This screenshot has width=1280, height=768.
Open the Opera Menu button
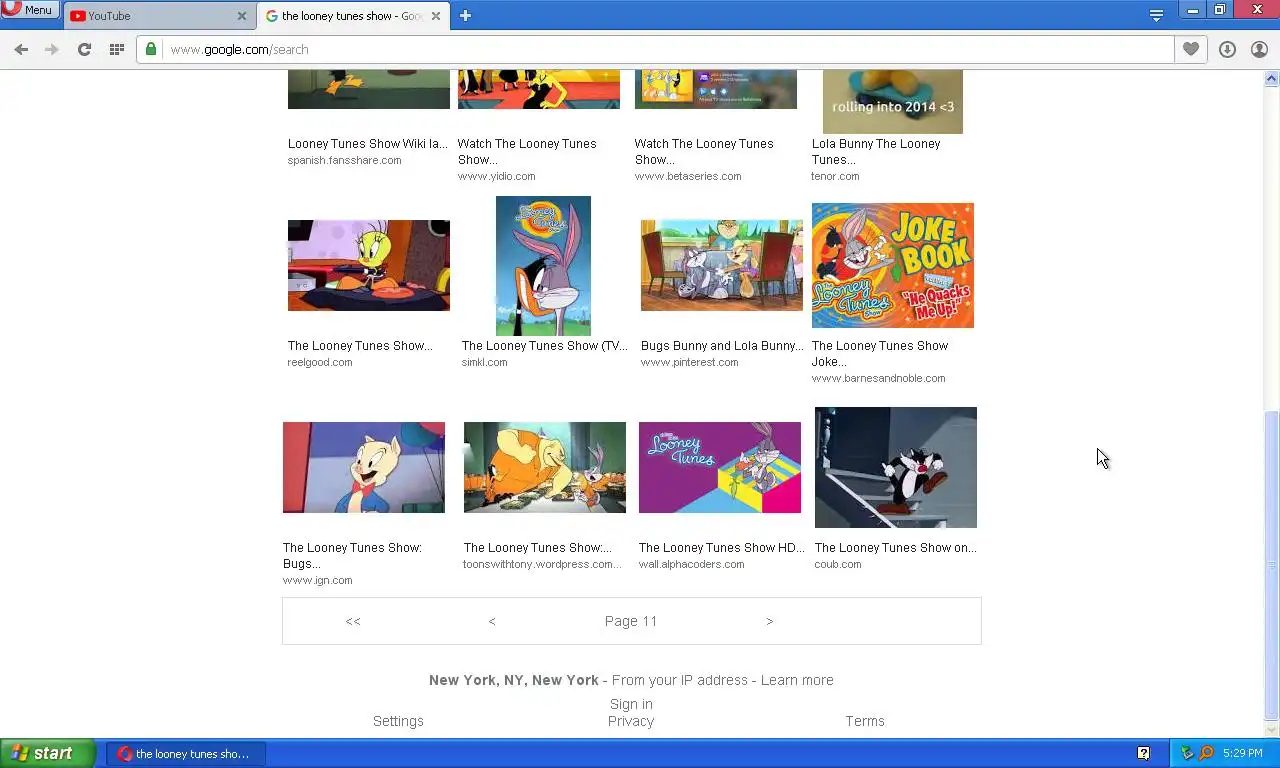[29, 10]
